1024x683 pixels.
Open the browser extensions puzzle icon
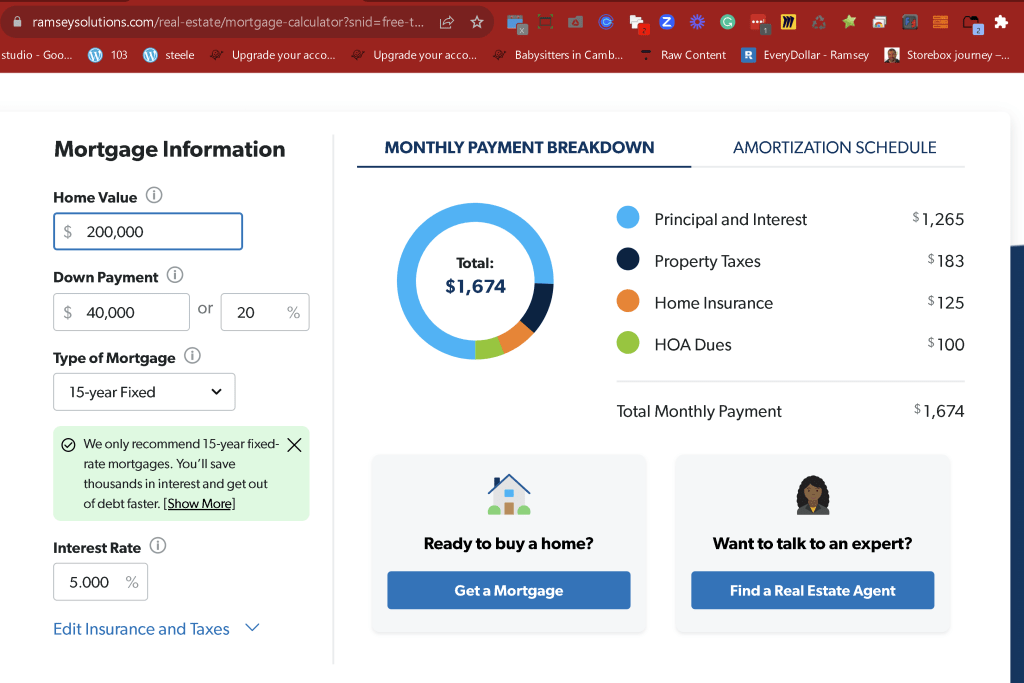point(1001,22)
